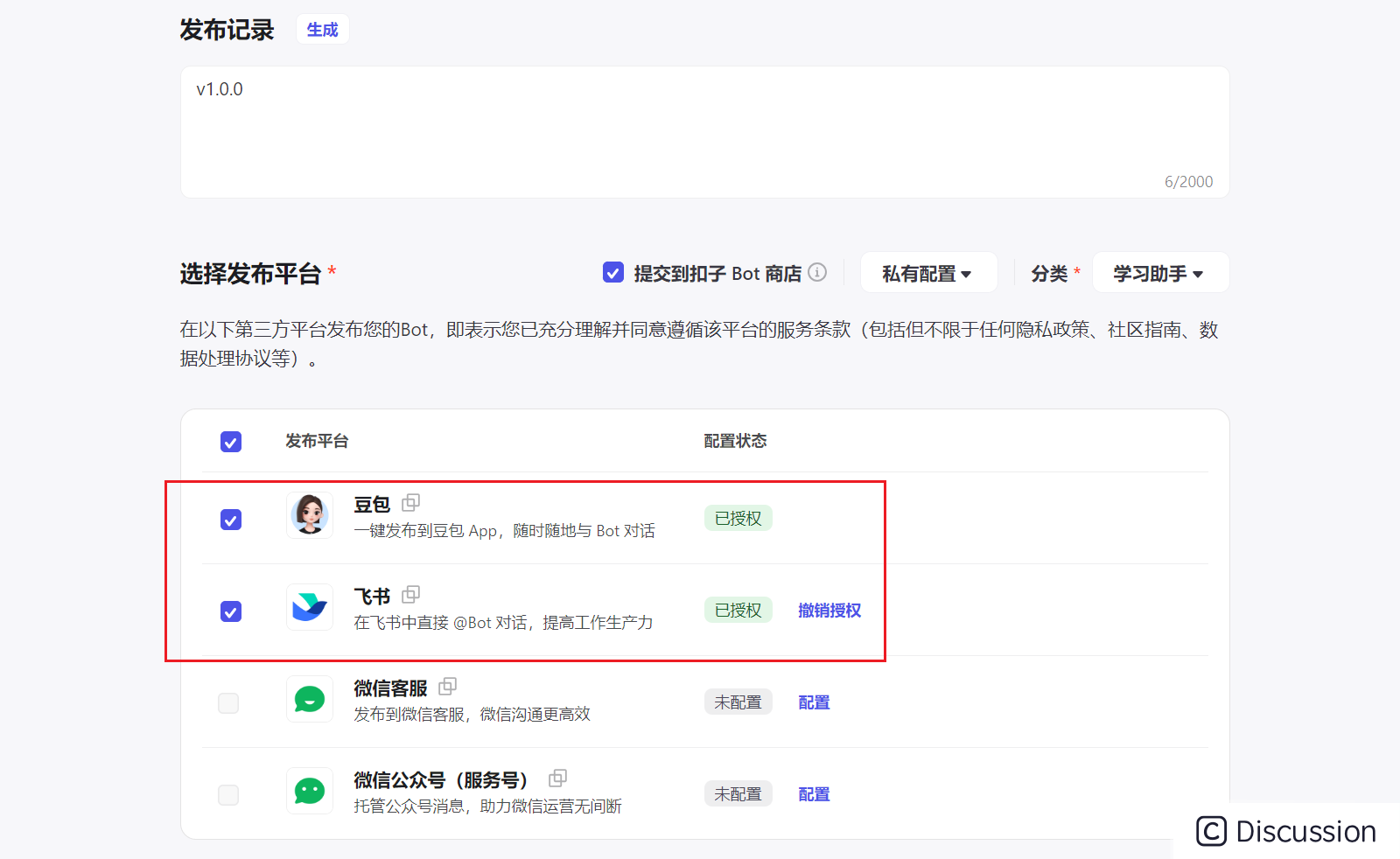Click description 发布到微信客服，微信沟通更高效
This screenshot has height=859, width=1400.
click(472, 715)
